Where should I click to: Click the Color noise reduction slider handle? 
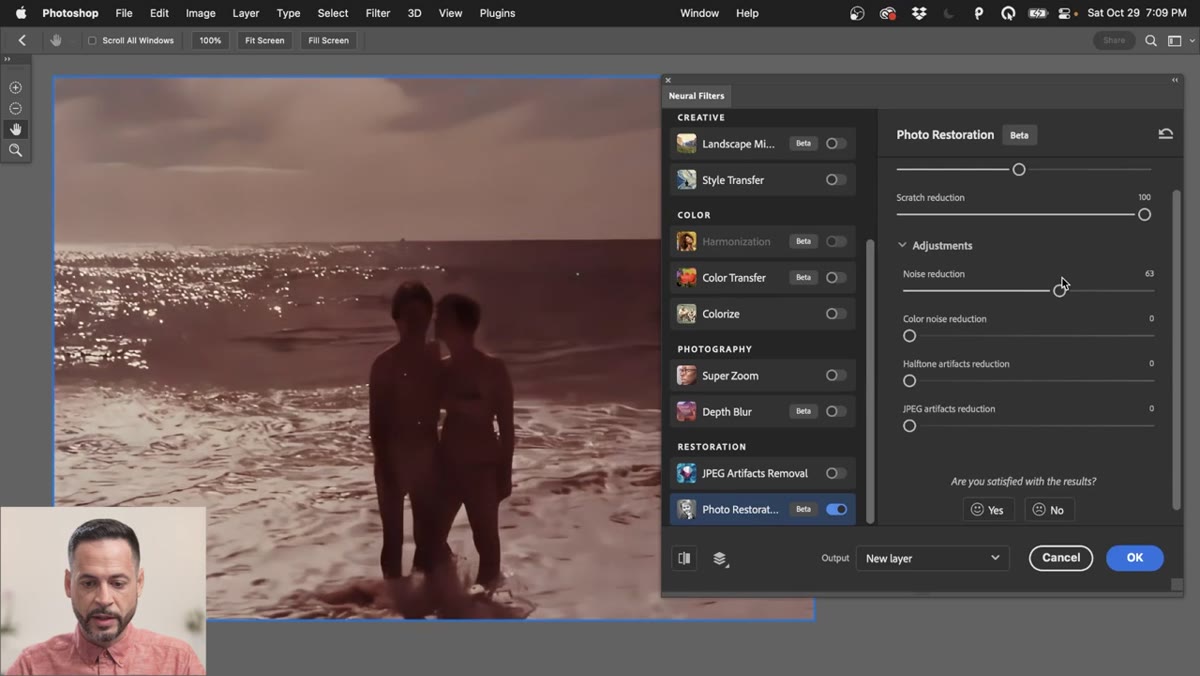(909, 336)
